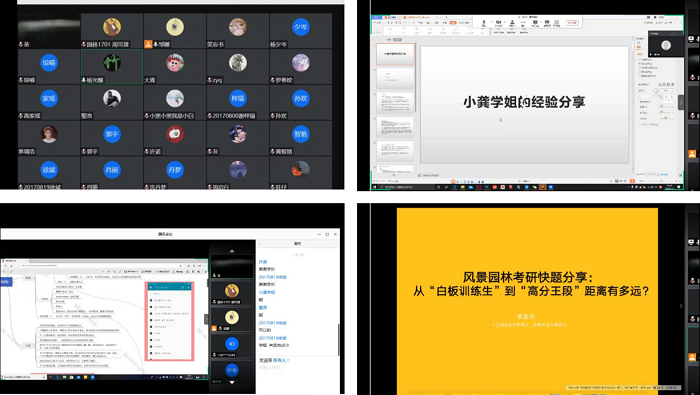700x395 pixels.
Task: Select the first slide thumbnail
Action: click(396, 54)
